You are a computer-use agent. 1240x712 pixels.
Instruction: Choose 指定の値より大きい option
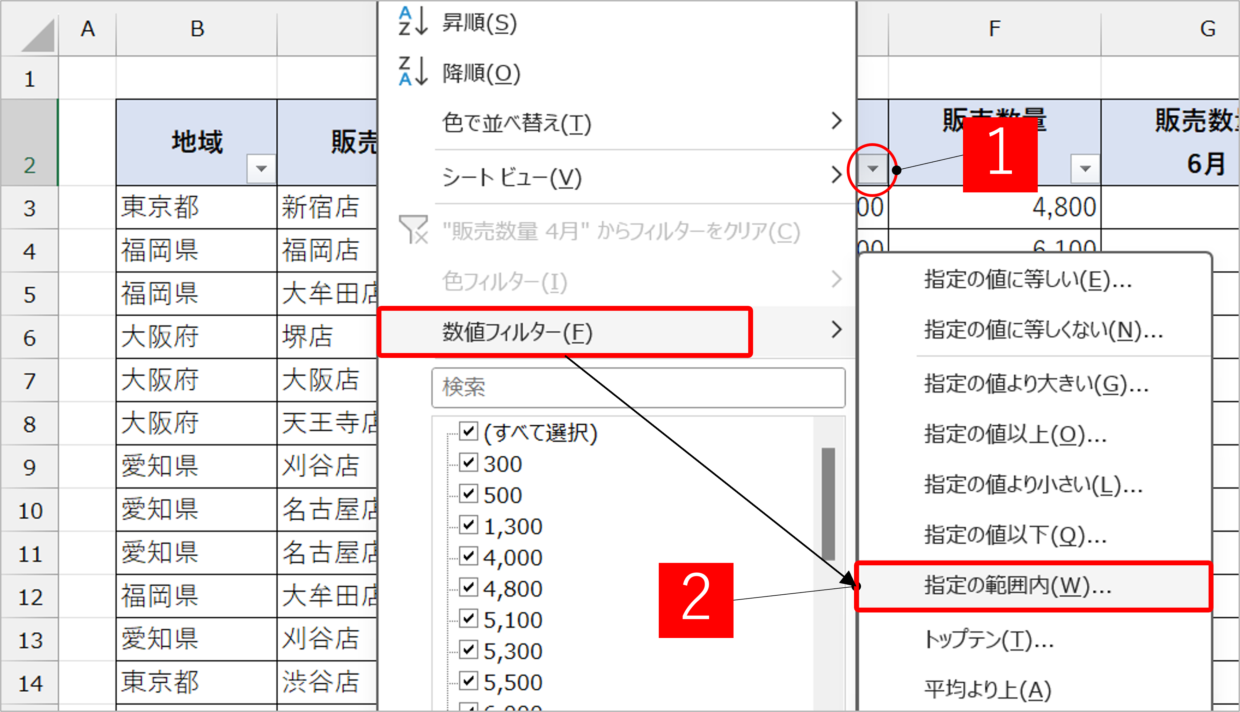1035,384
